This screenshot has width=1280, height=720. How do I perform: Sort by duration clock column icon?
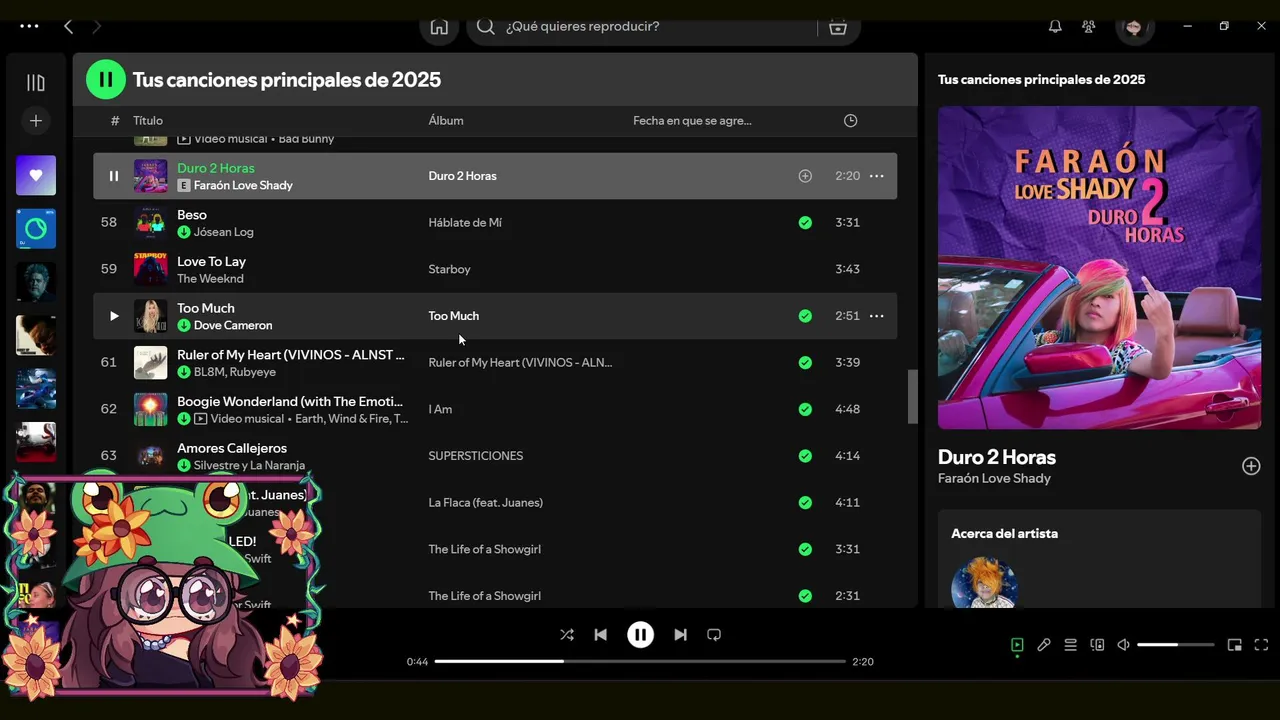point(850,121)
